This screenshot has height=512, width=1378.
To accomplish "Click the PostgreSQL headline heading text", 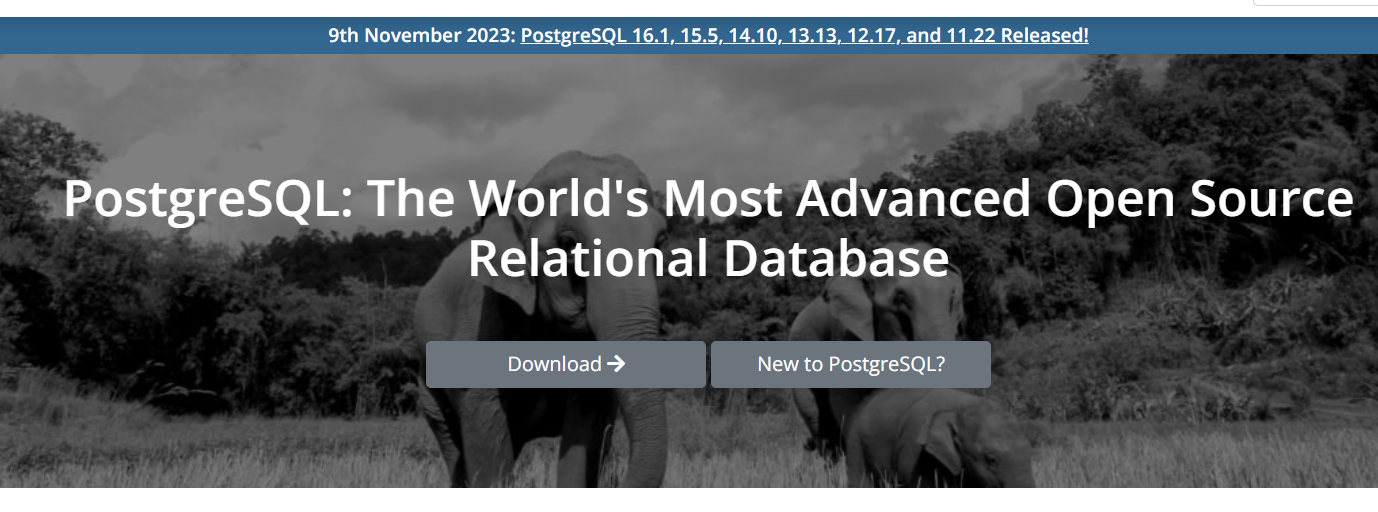I will [708, 228].
